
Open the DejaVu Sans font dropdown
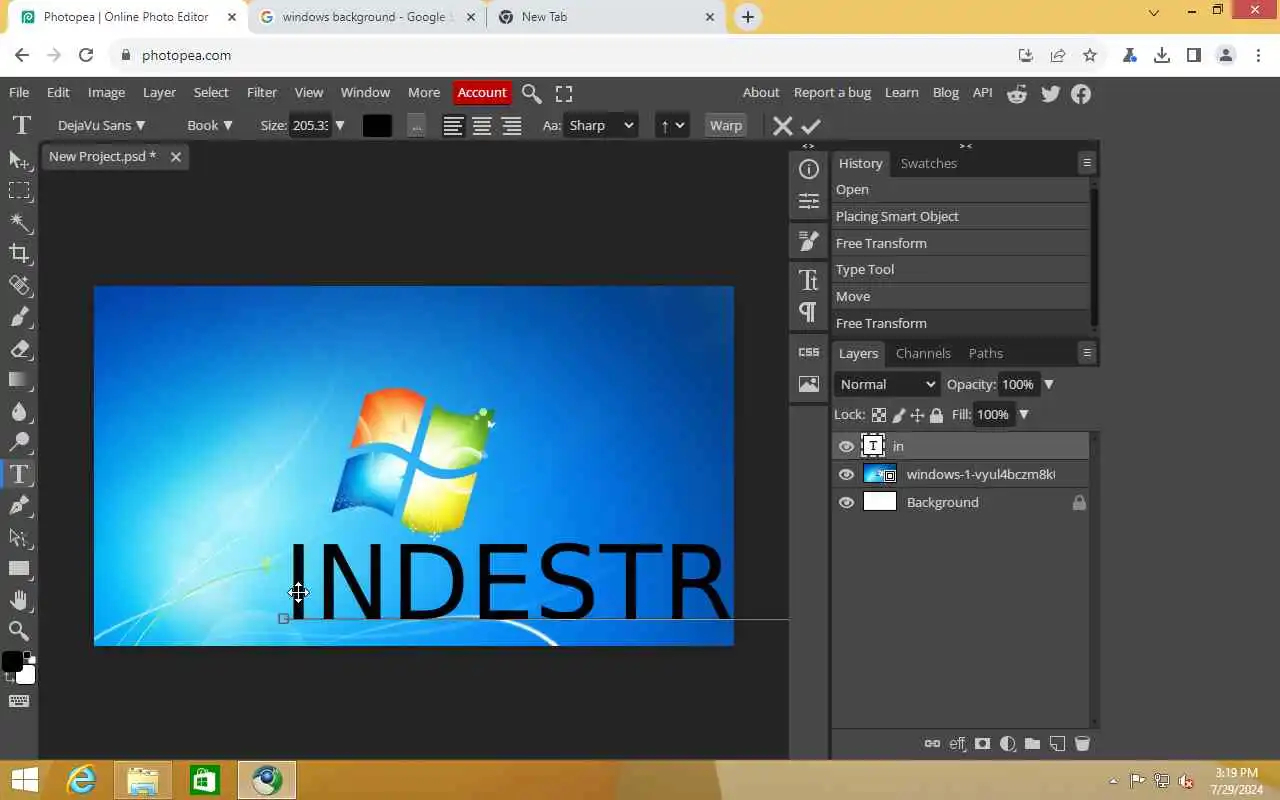[x=101, y=126]
